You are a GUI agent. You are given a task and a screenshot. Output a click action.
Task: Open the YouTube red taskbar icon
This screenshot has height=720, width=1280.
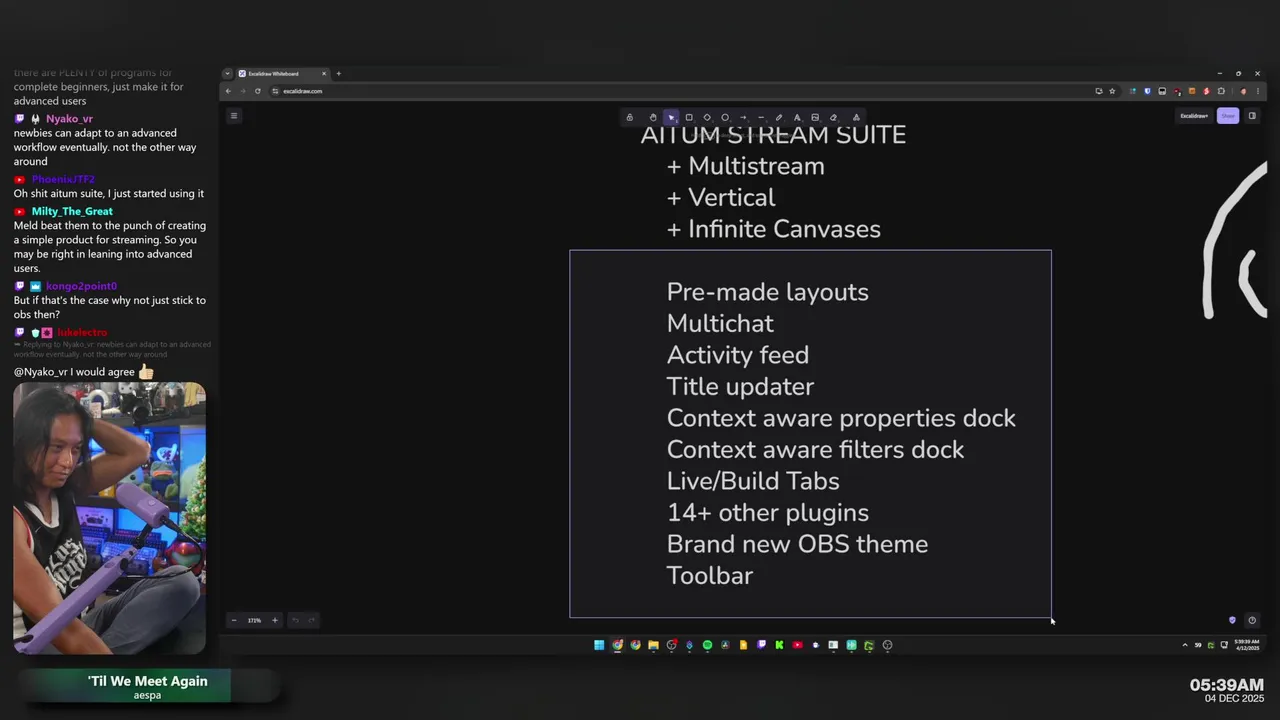(x=797, y=645)
